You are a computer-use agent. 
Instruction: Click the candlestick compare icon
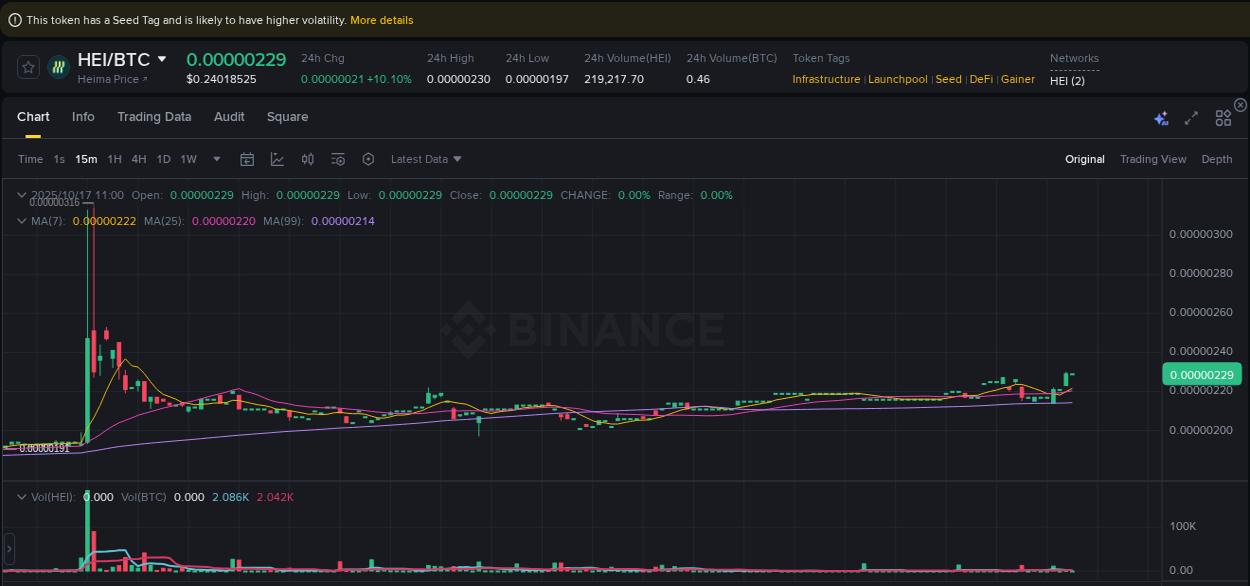(x=307, y=158)
